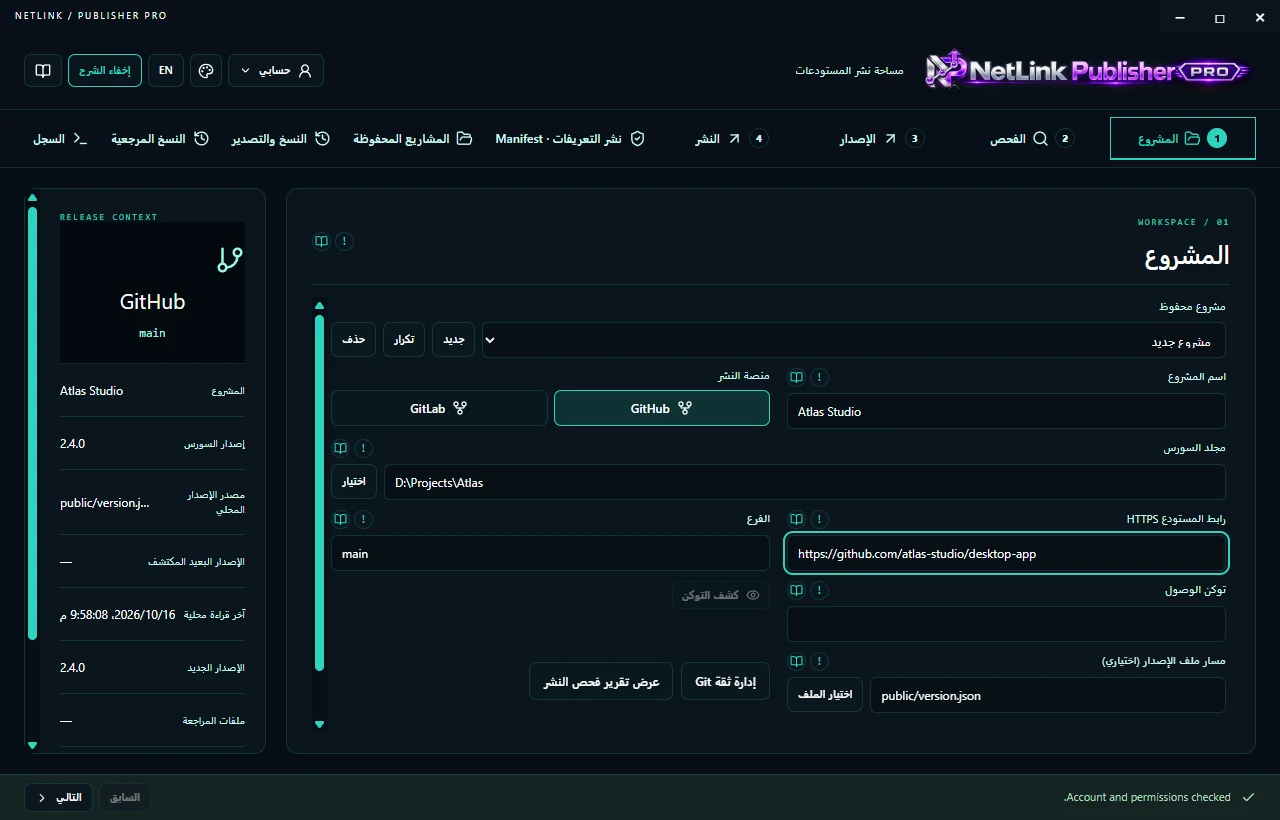1280x820 pixels.
Task: Click the book icon for توكن الوصول
Action: click(796, 590)
